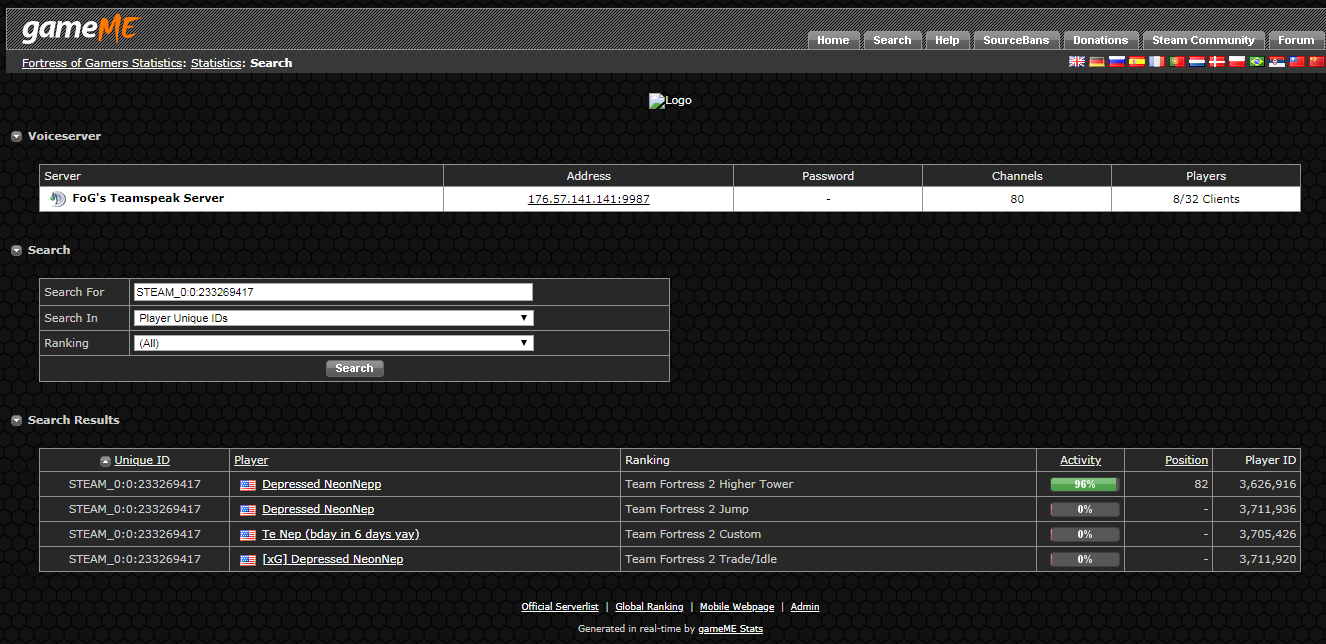Viewport: 1326px width, 644px height.
Task: Switch language with the Taiwanese flag
Action: pyautogui.click(x=1297, y=62)
